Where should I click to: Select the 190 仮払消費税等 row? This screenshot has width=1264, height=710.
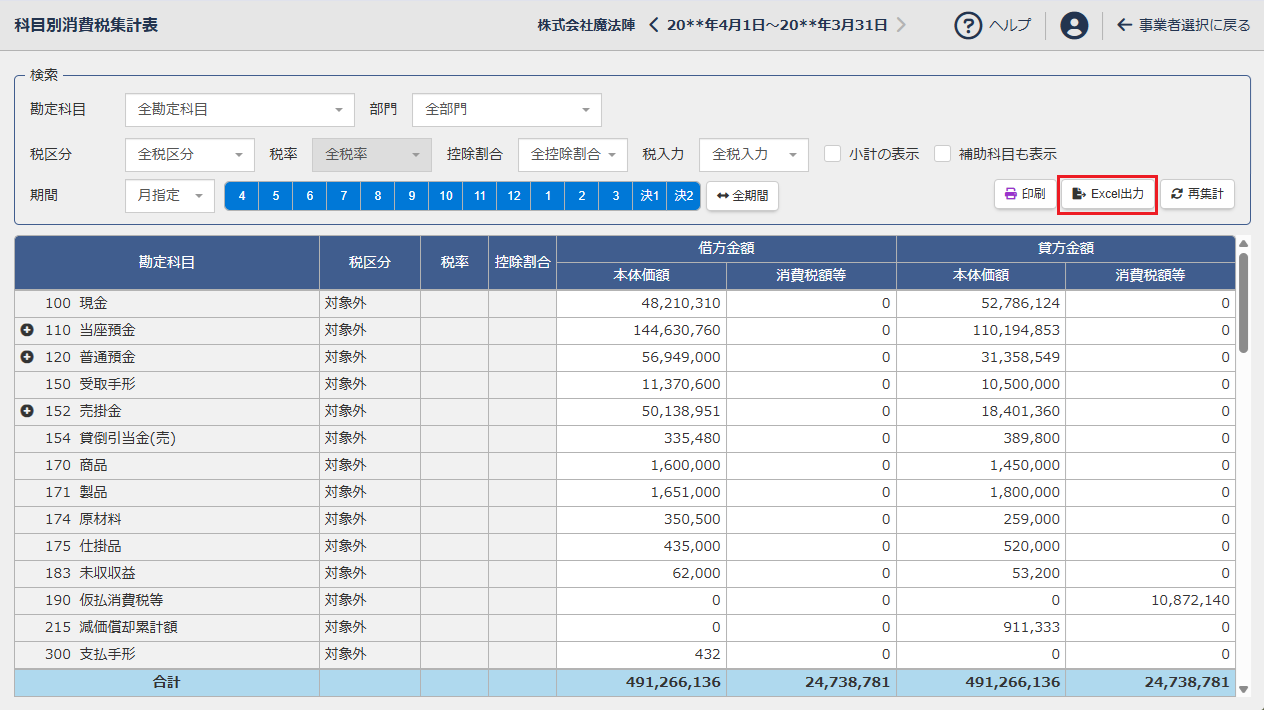pyautogui.click(x=625, y=600)
